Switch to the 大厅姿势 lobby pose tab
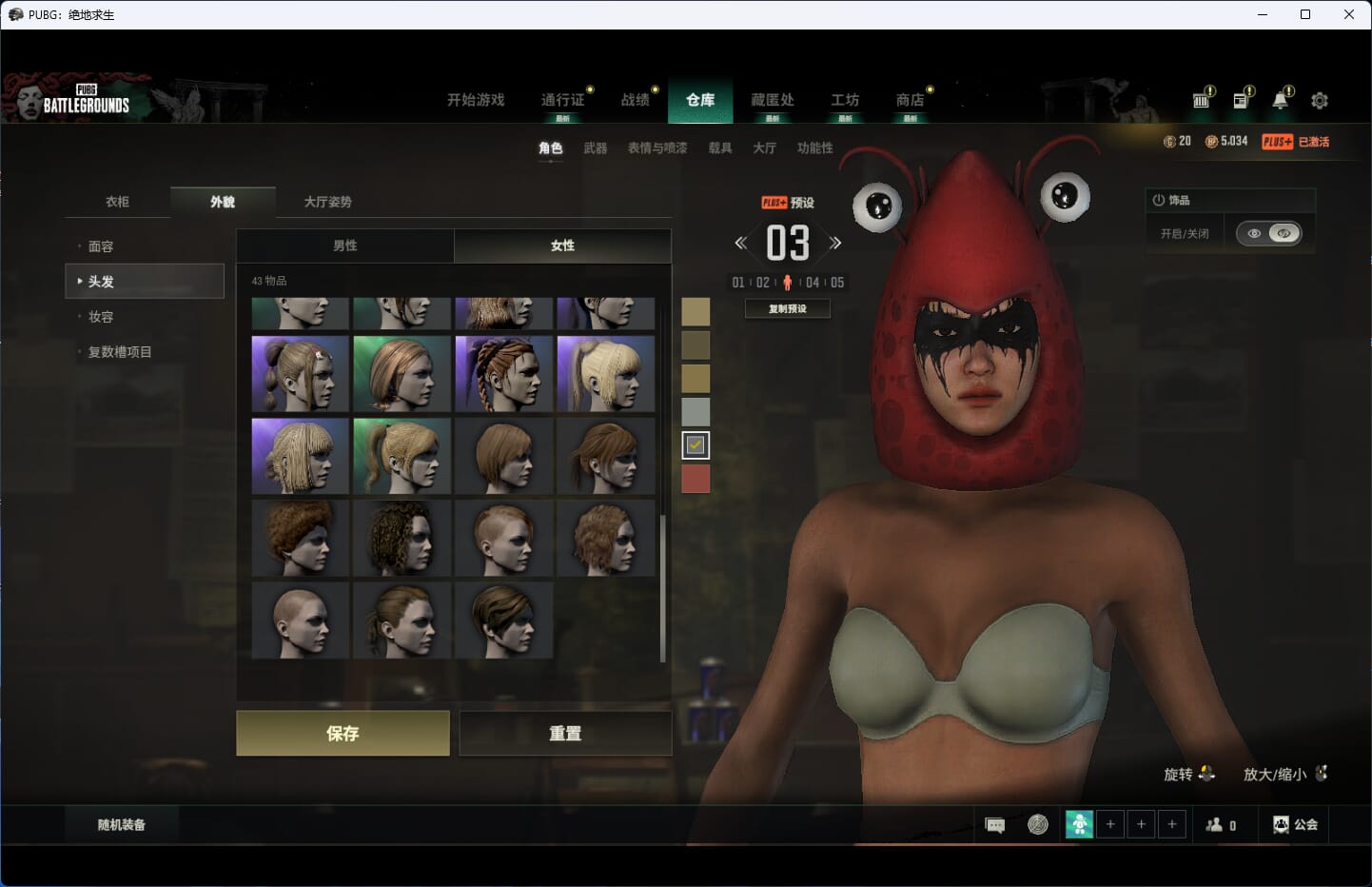Viewport: 1372px width, 887px height. point(328,202)
